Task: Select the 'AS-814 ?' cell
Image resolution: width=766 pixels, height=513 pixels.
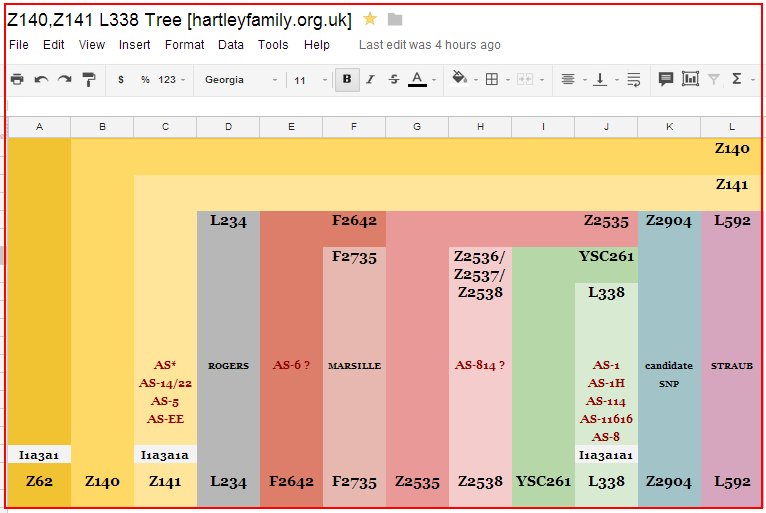Action: point(480,365)
